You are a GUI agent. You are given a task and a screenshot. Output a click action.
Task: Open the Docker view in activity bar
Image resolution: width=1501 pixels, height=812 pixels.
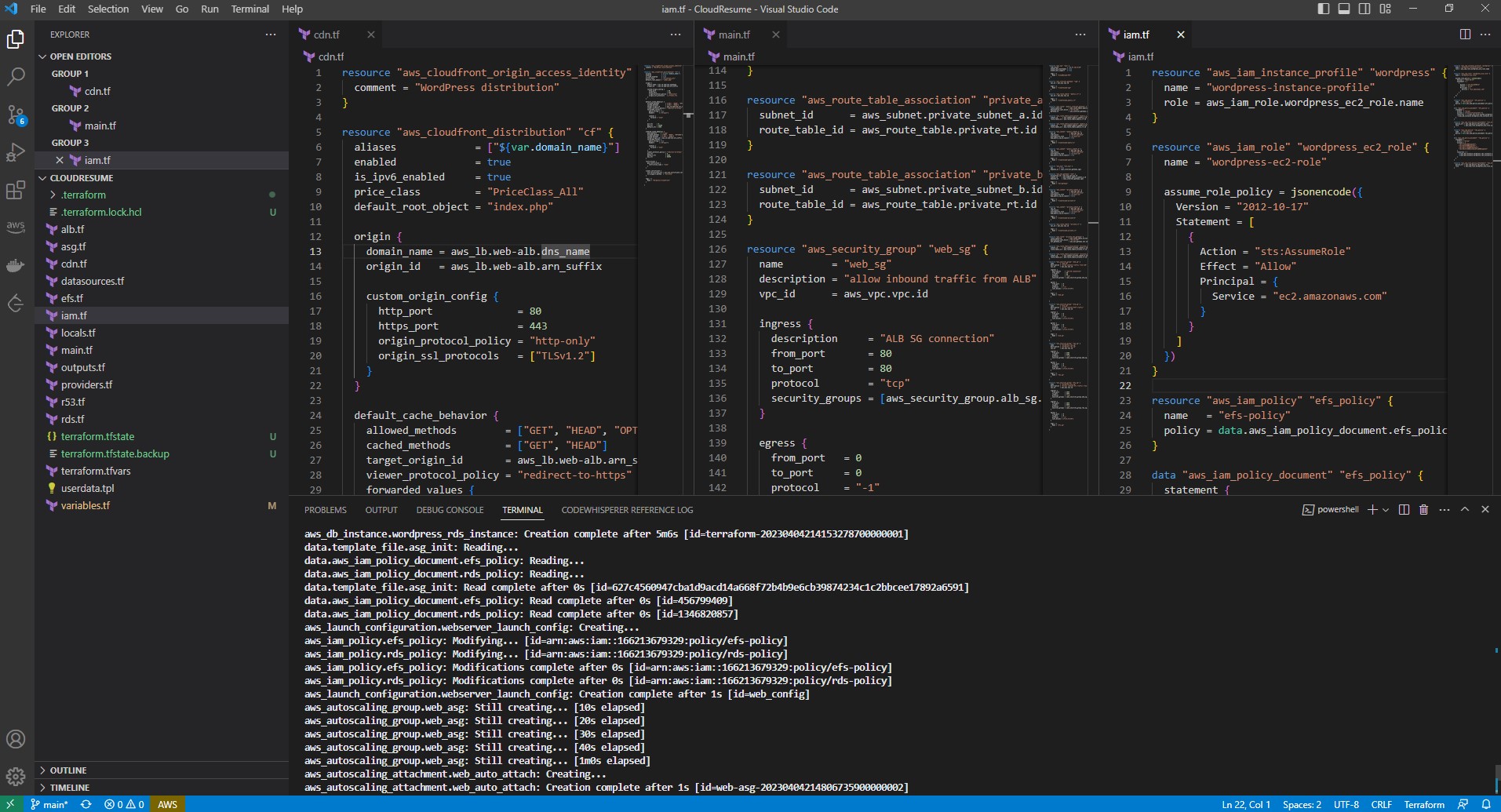point(16,265)
